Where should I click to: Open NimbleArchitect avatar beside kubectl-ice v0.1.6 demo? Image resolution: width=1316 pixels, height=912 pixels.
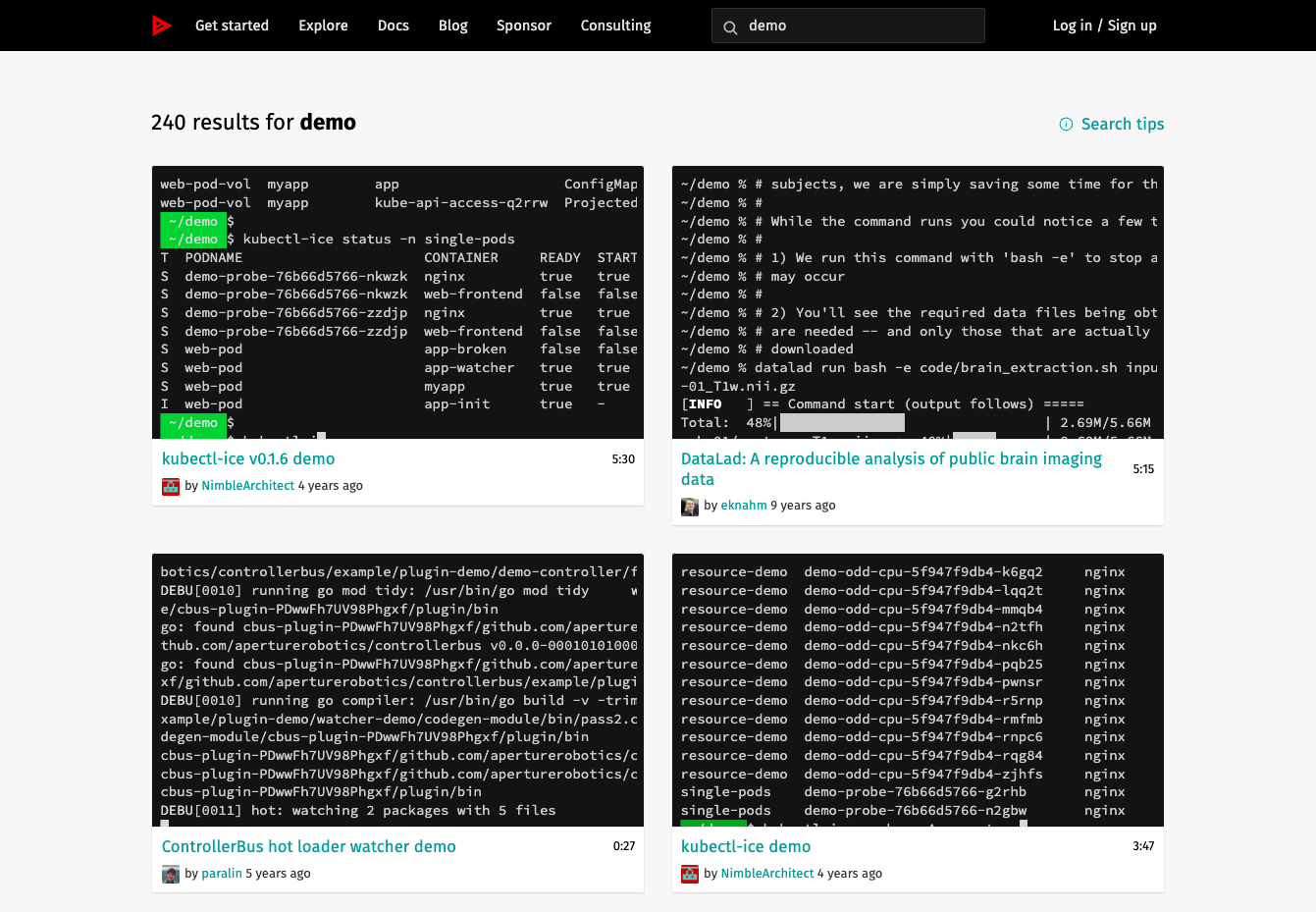tap(171, 486)
